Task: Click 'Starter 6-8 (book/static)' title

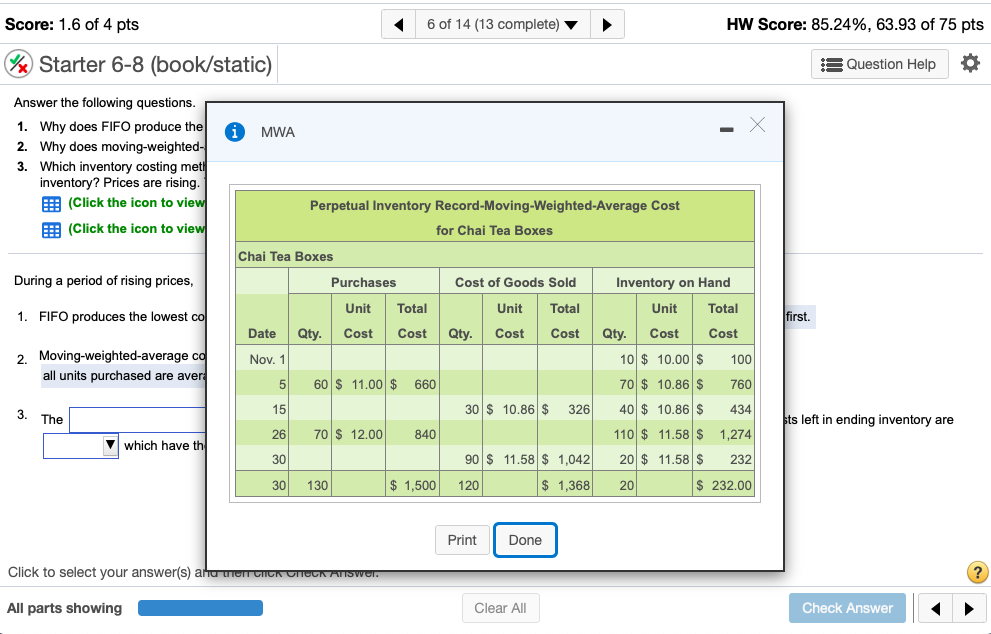Action: point(155,64)
